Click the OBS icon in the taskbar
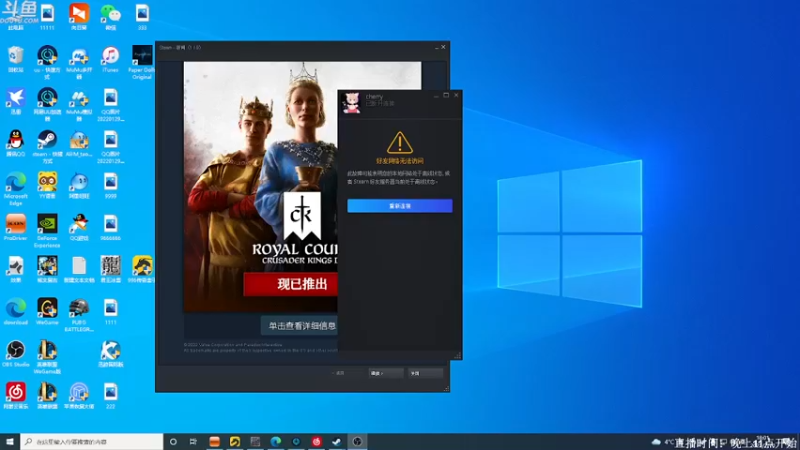Screen dimensions: 800x450 pyautogui.click(x=357, y=441)
